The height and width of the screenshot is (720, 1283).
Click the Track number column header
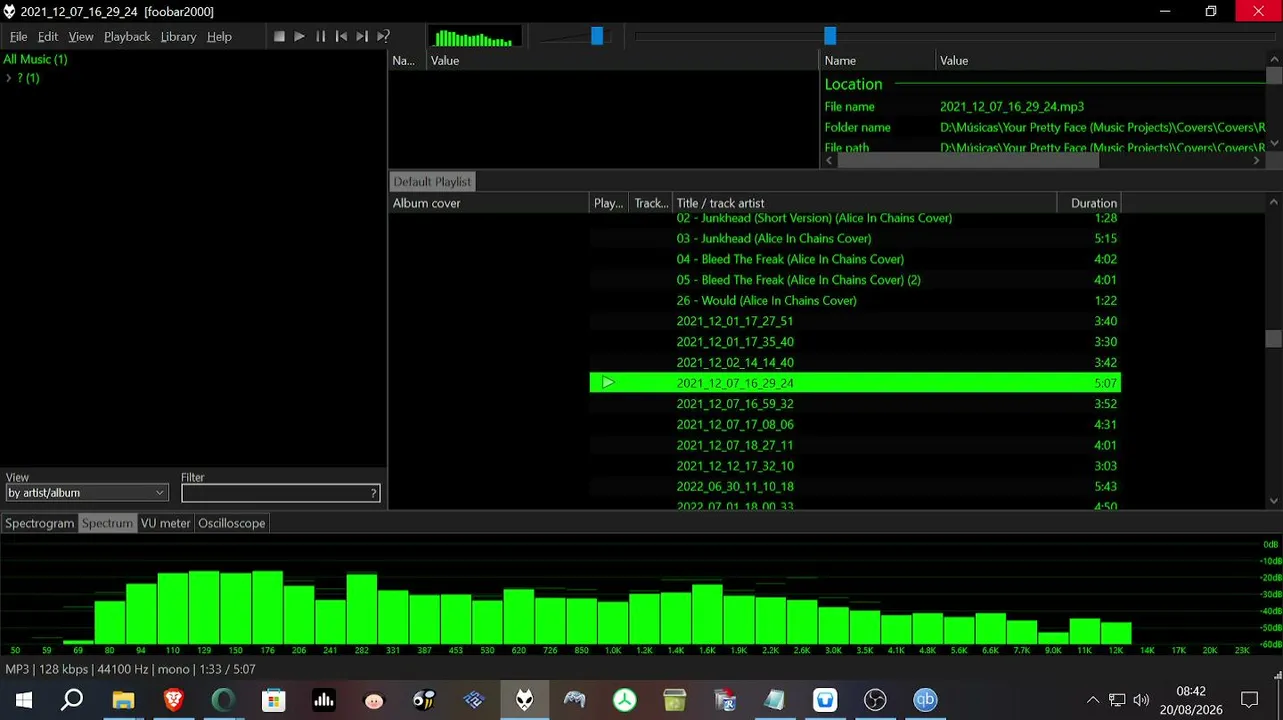pyautogui.click(x=651, y=203)
